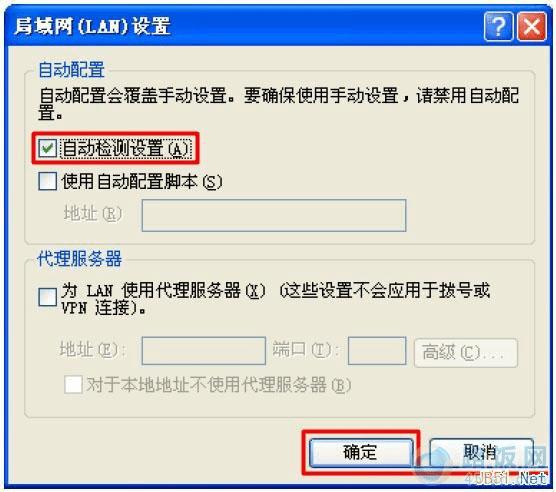The image size is (556, 492).
Task: Check the 对于本地地址不使用代理服务器(B) box
Action: [x=73, y=385]
